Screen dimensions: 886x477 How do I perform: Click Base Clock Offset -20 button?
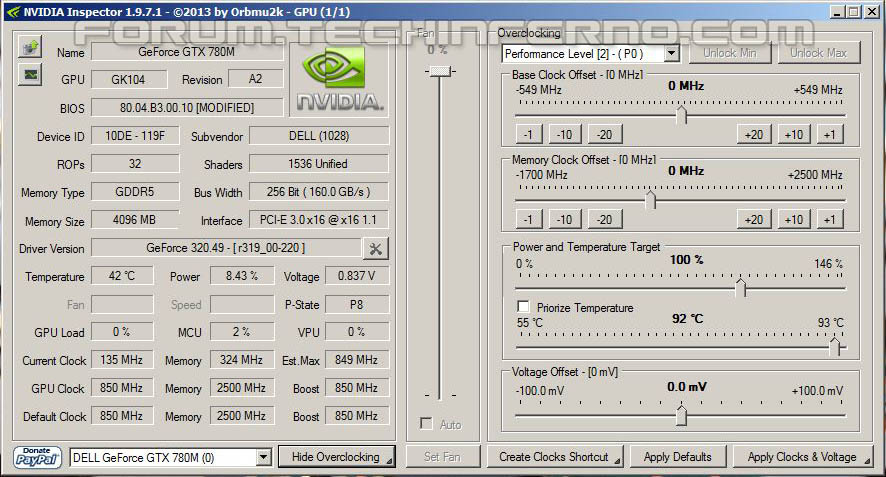(x=605, y=135)
